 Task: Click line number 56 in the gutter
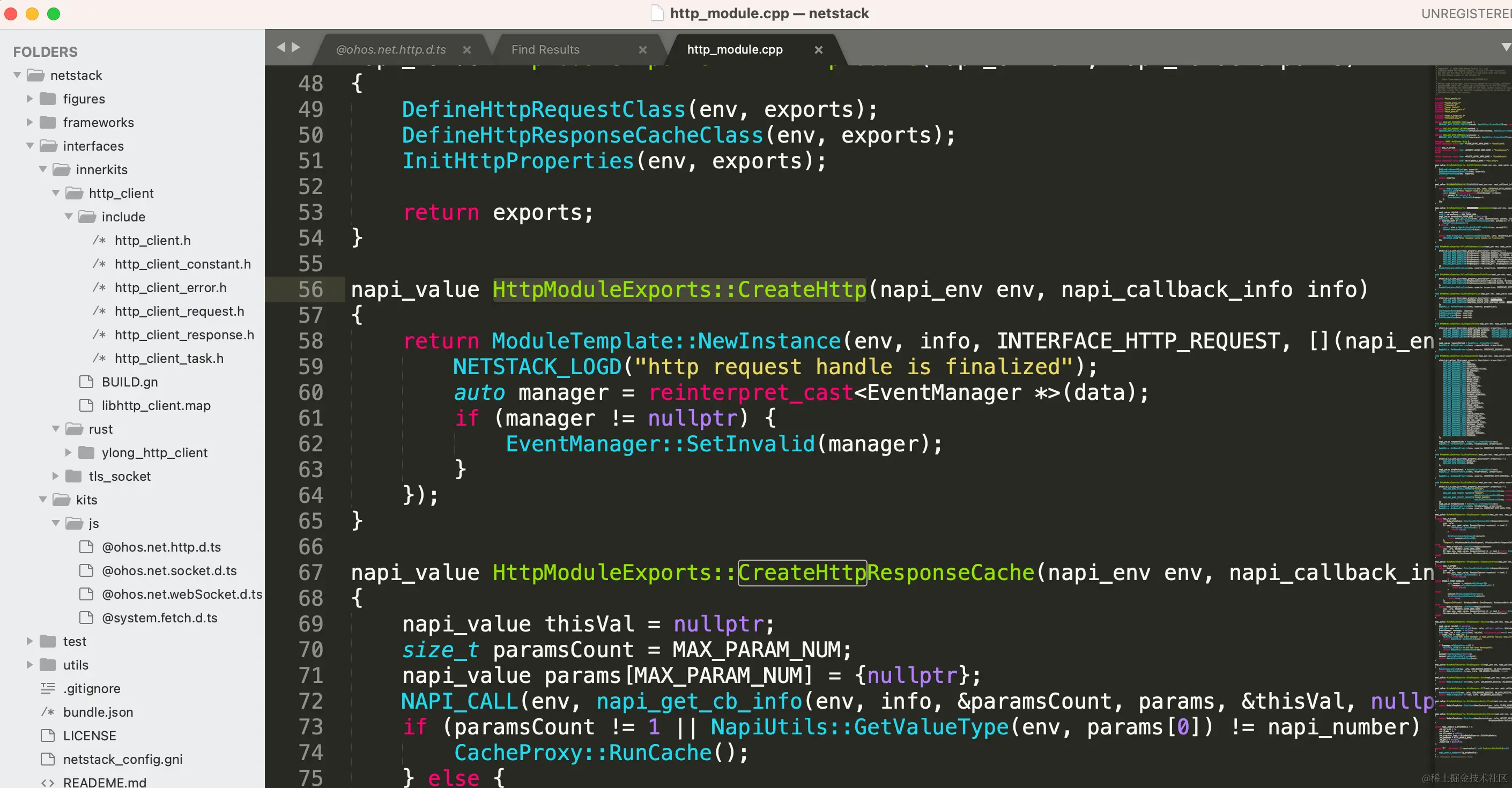pyautogui.click(x=310, y=289)
